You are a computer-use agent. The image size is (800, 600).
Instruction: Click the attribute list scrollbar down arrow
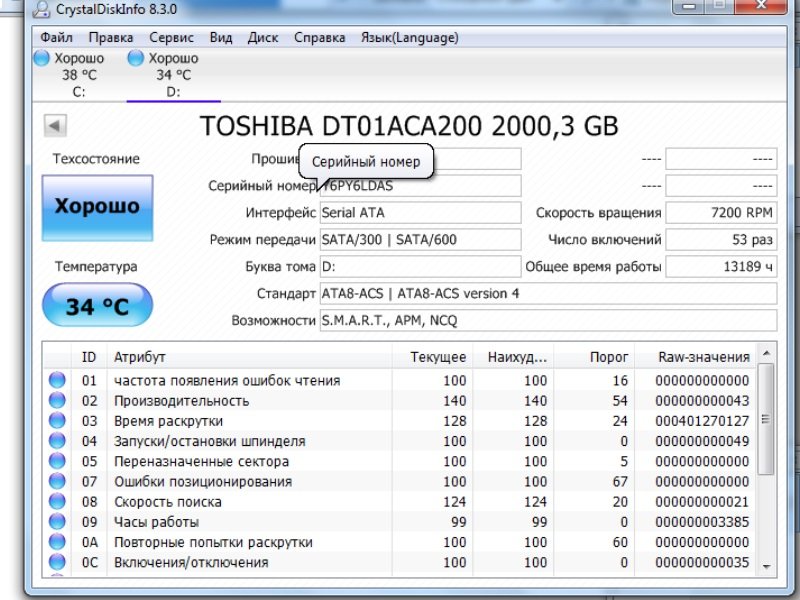click(766, 566)
